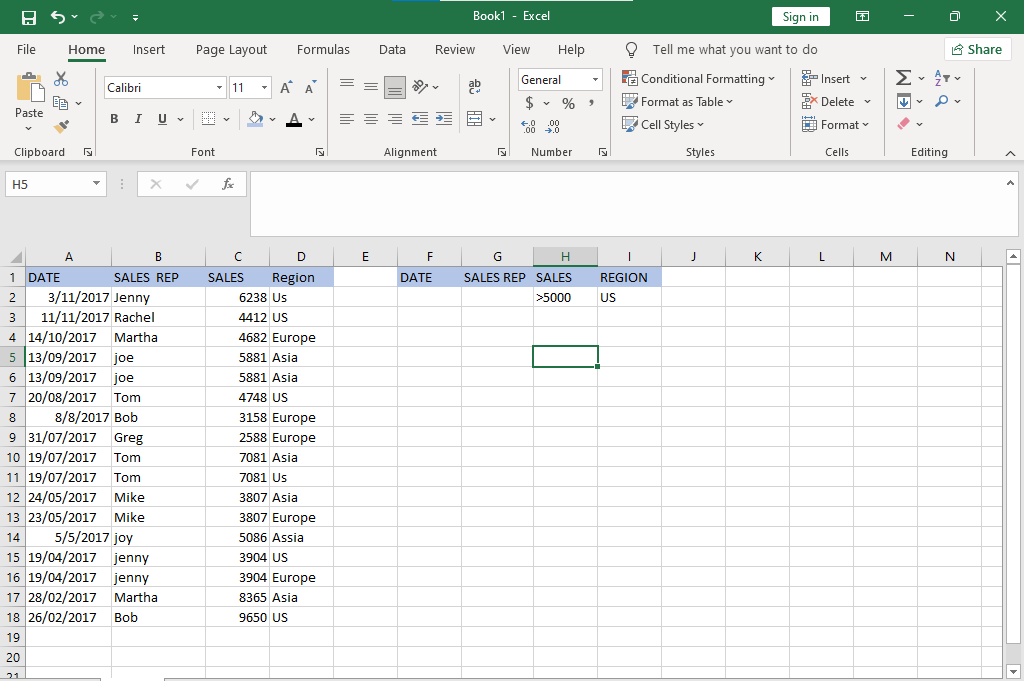Click the Format Painter brush icon
Image resolution: width=1024 pixels, height=681 pixels.
pos(61,127)
